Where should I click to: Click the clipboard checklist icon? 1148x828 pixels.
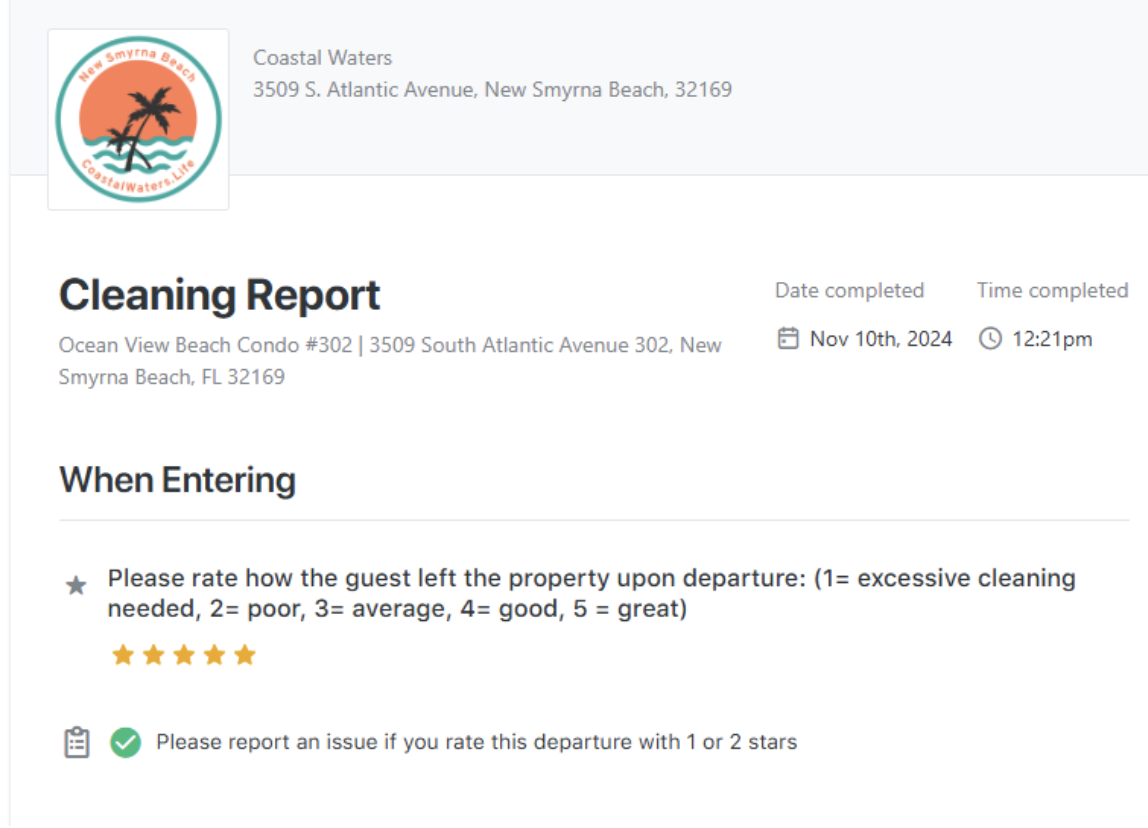click(77, 742)
